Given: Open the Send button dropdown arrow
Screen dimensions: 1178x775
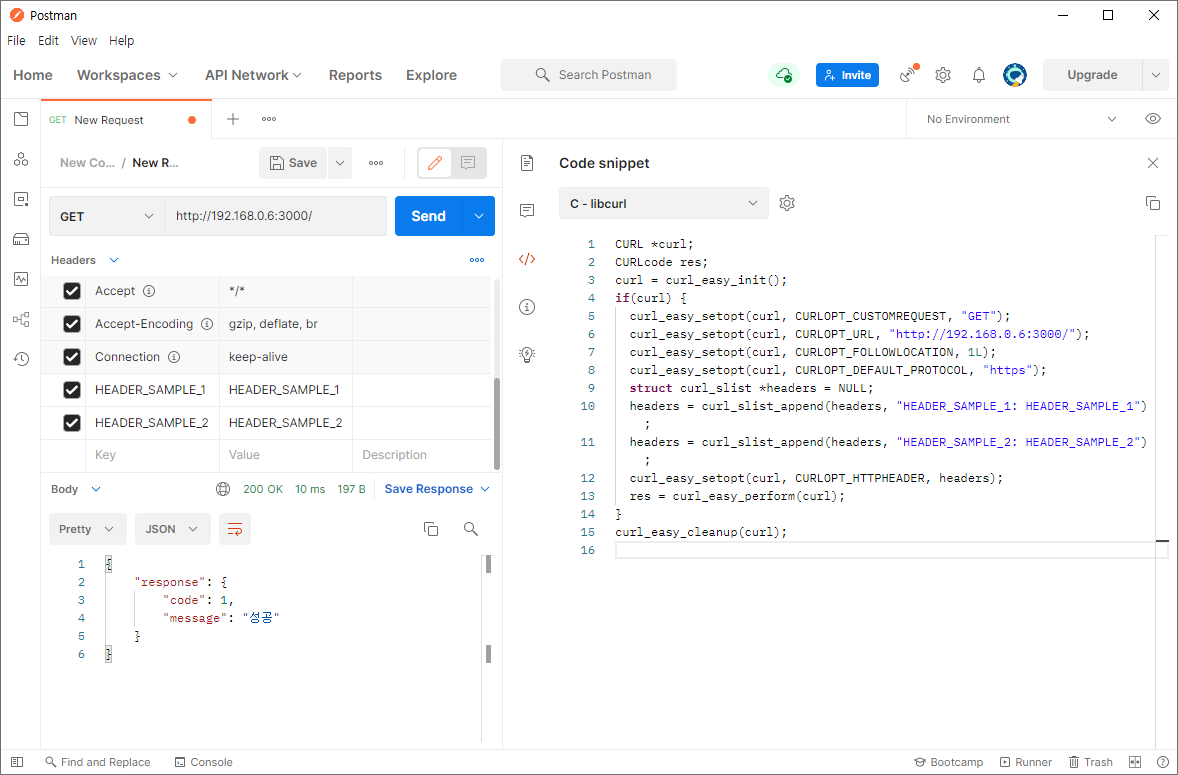Looking at the screenshot, I should pyautogui.click(x=479, y=216).
